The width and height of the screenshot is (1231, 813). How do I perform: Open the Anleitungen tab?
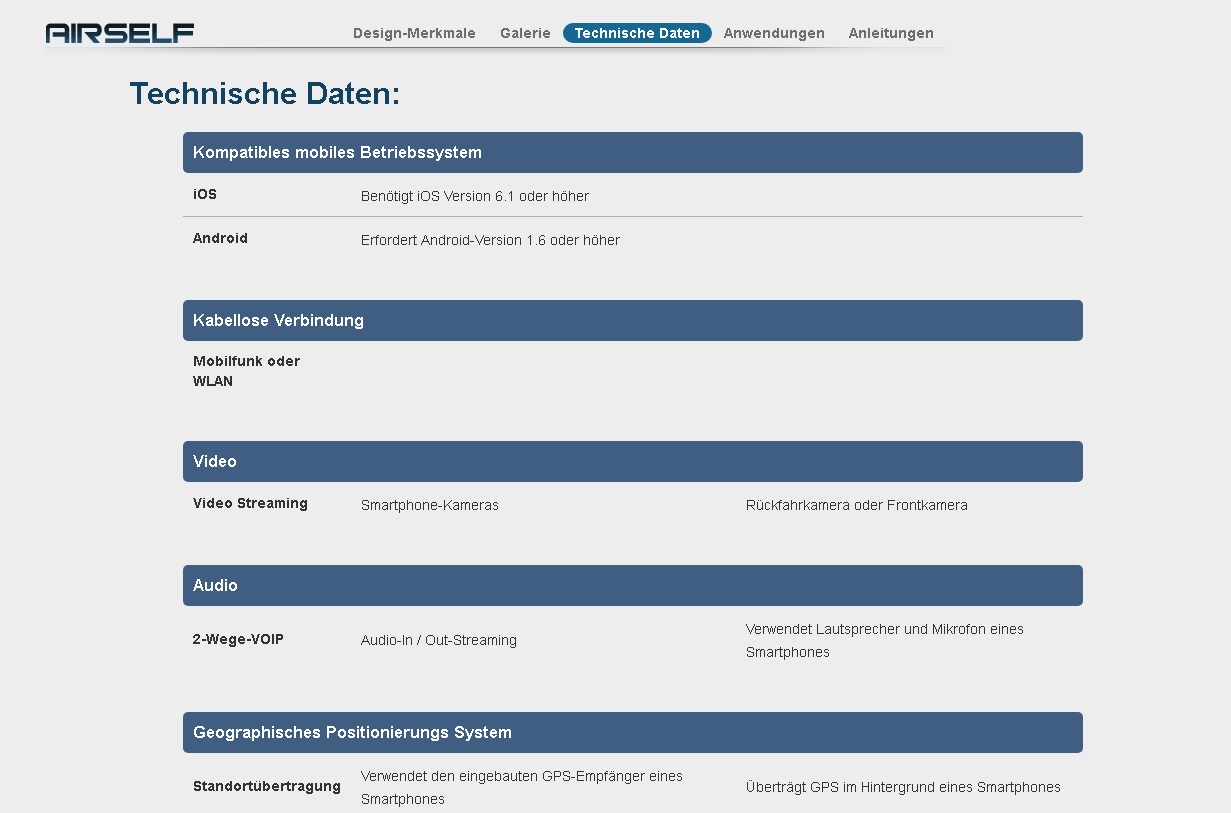click(x=891, y=33)
